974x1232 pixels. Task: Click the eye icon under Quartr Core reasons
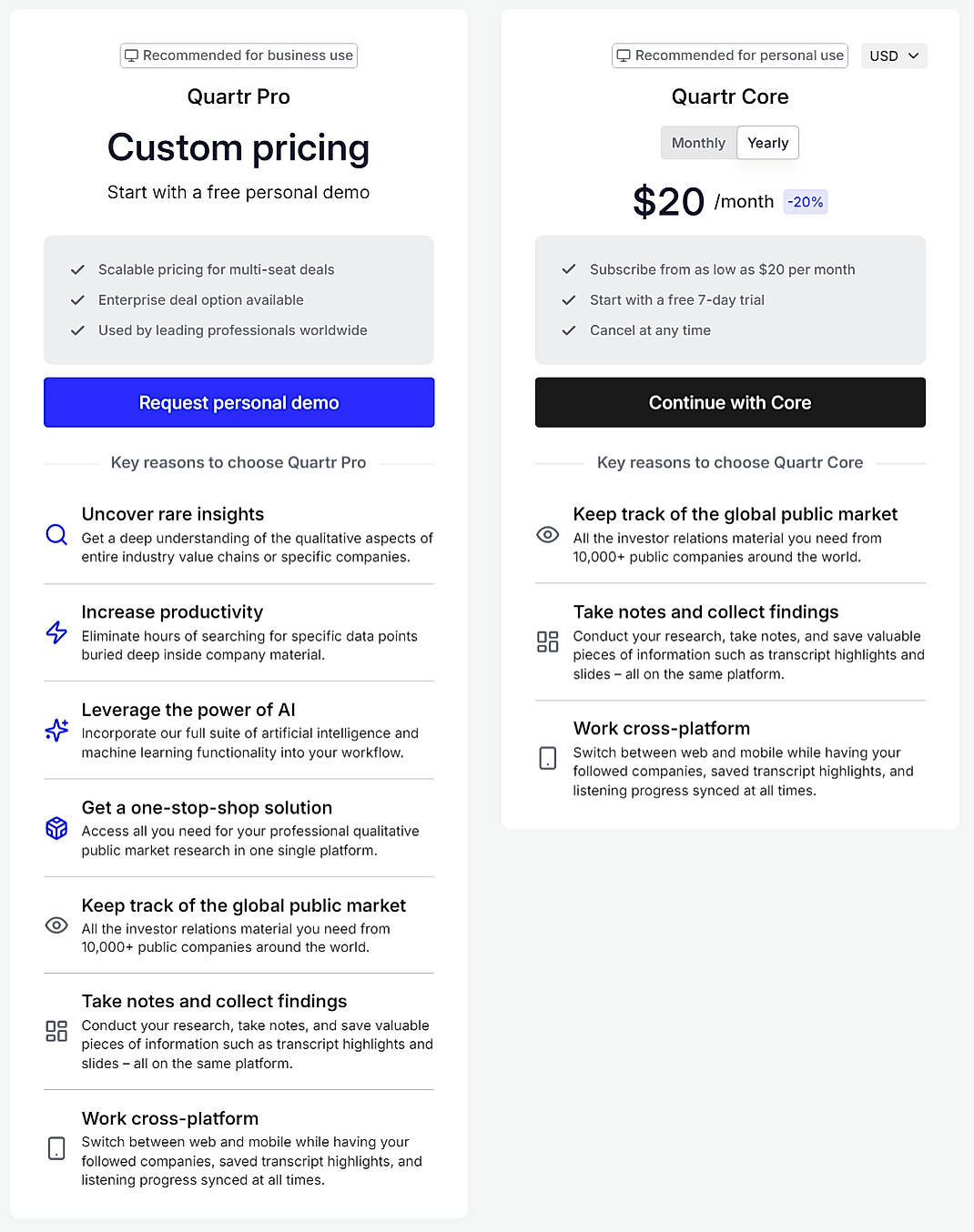(547, 535)
